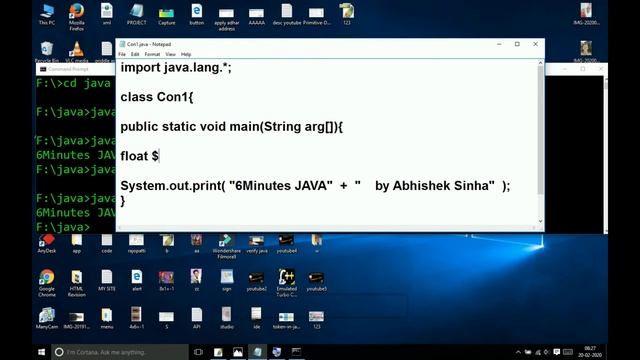Open the Action Center notification icon
The width and height of the screenshot is (640, 360).
(x=557, y=352)
